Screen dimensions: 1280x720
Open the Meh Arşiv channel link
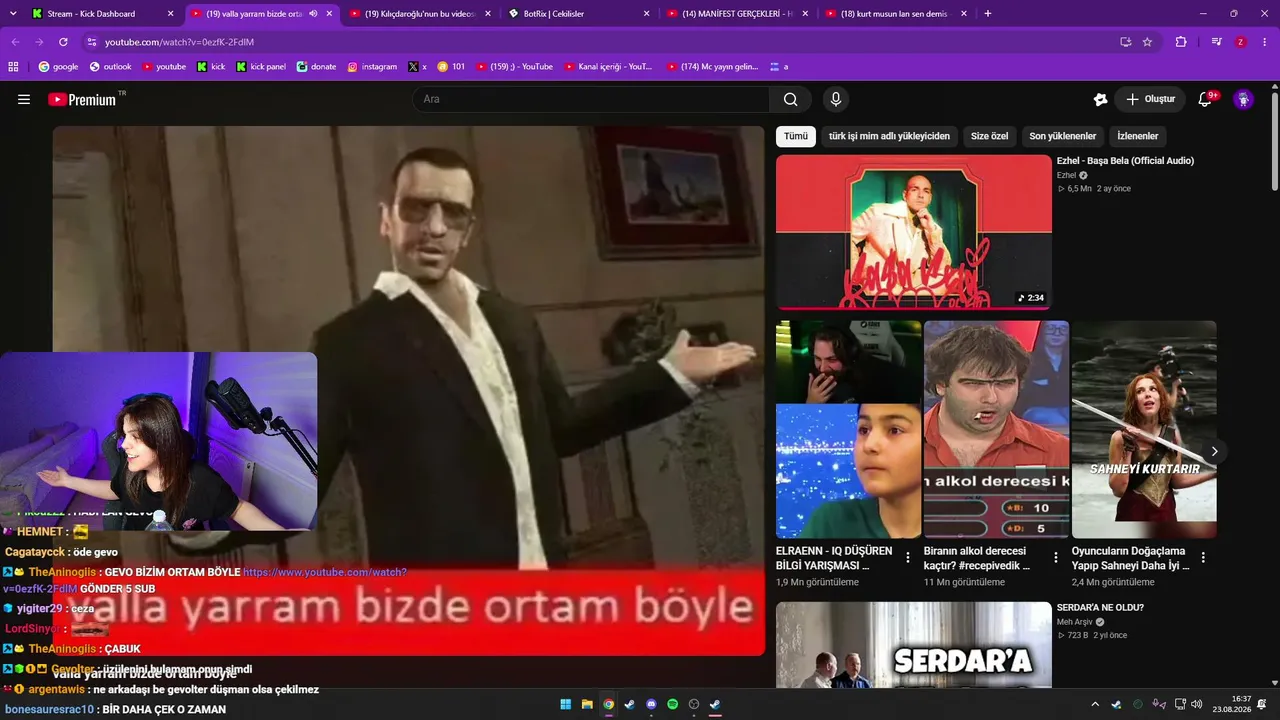(1076, 622)
